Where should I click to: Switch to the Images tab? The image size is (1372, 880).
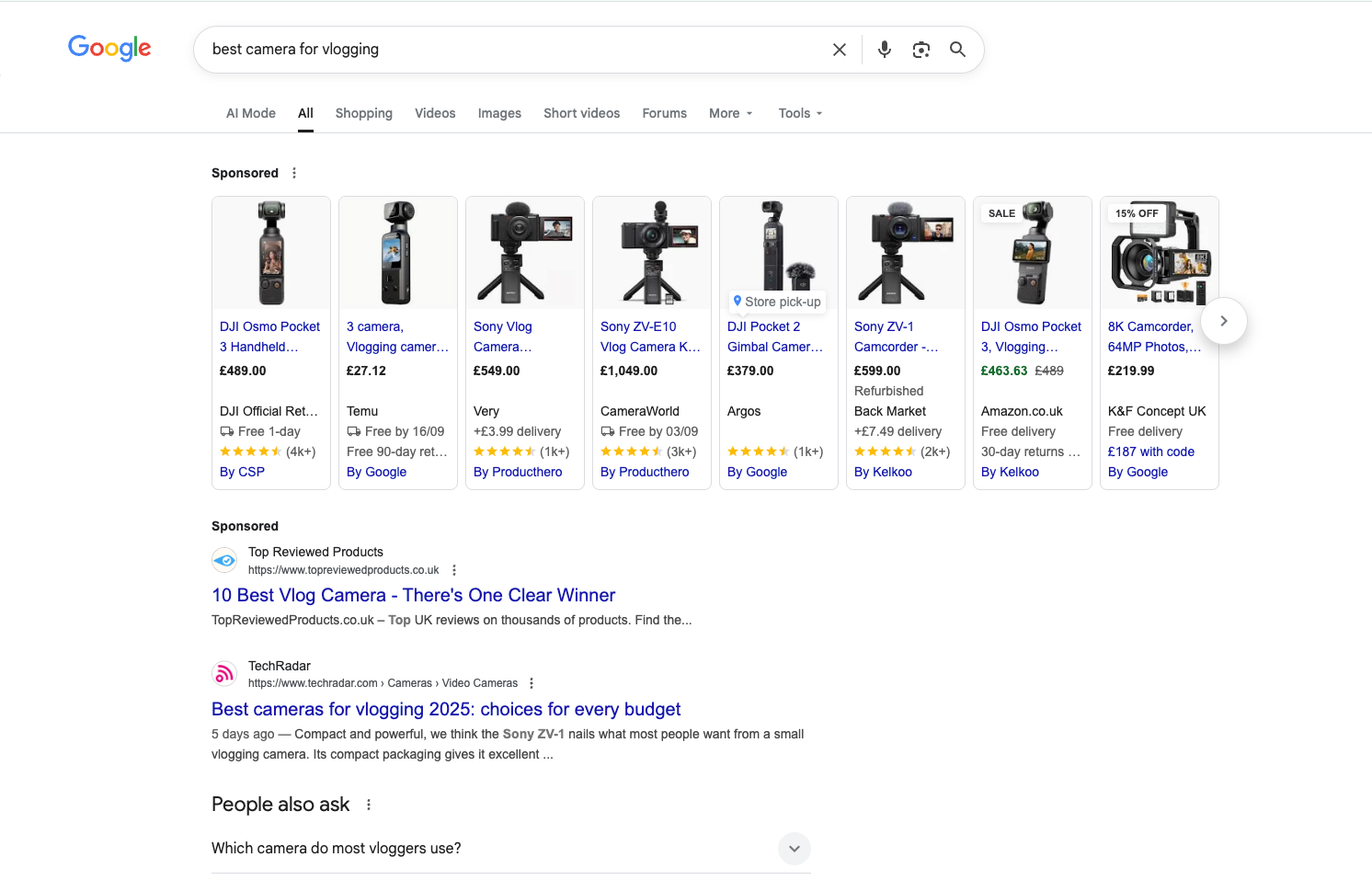tap(499, 112)
